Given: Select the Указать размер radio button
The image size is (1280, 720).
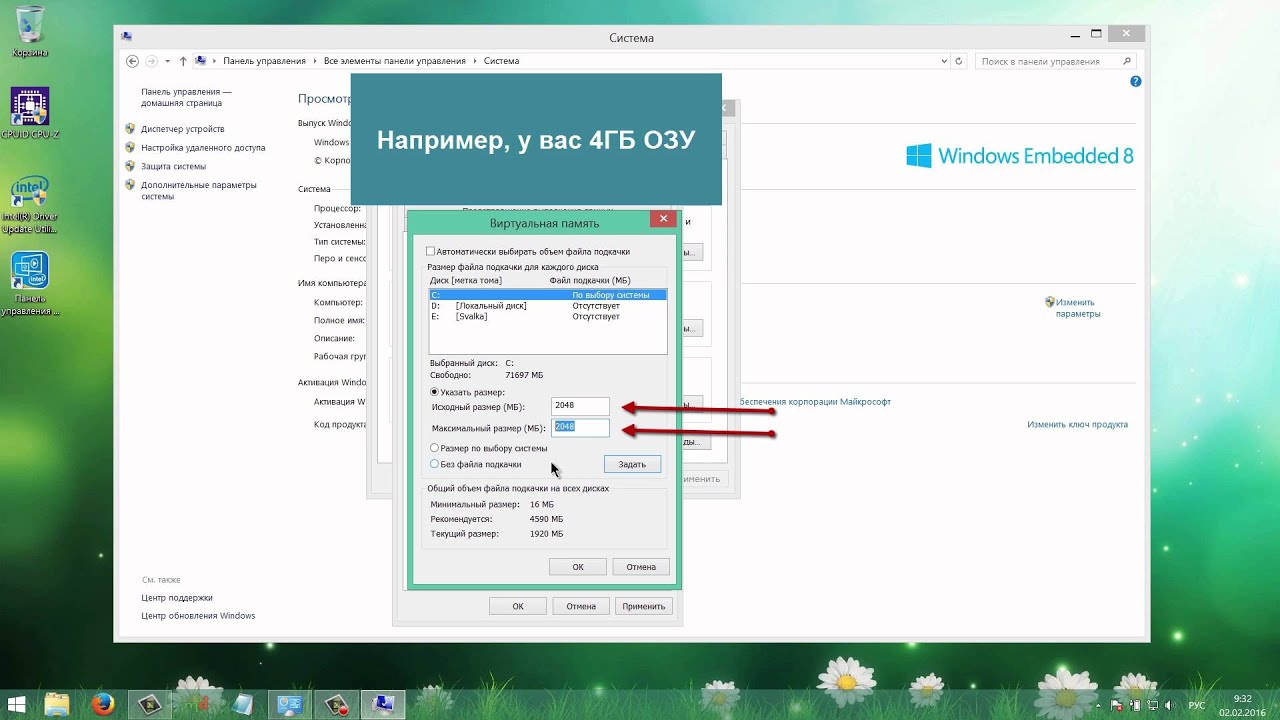Looking at the screenshot, I should (x=434, y=392).
